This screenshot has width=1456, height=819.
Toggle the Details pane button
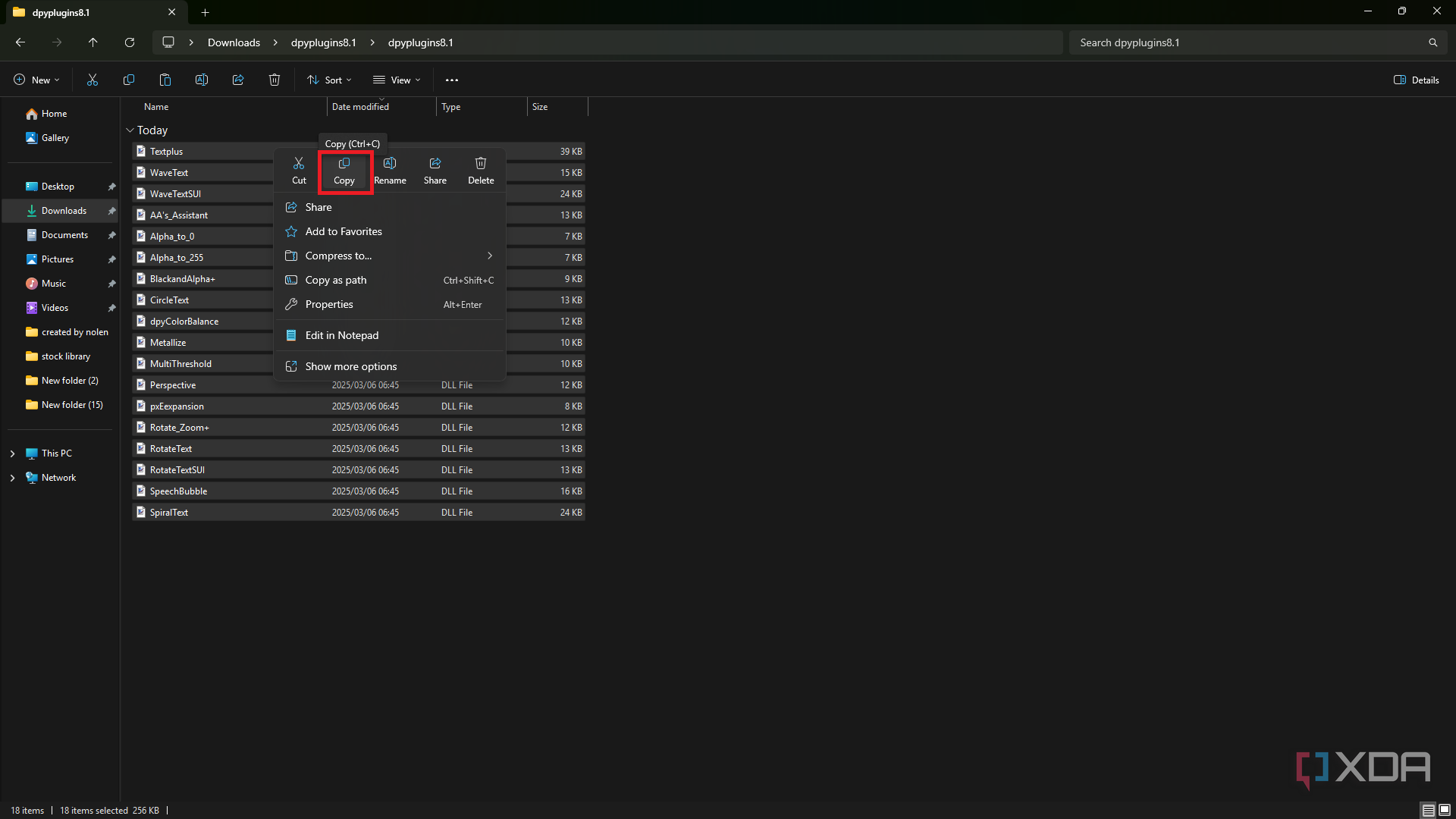(x=1416, y=80)
